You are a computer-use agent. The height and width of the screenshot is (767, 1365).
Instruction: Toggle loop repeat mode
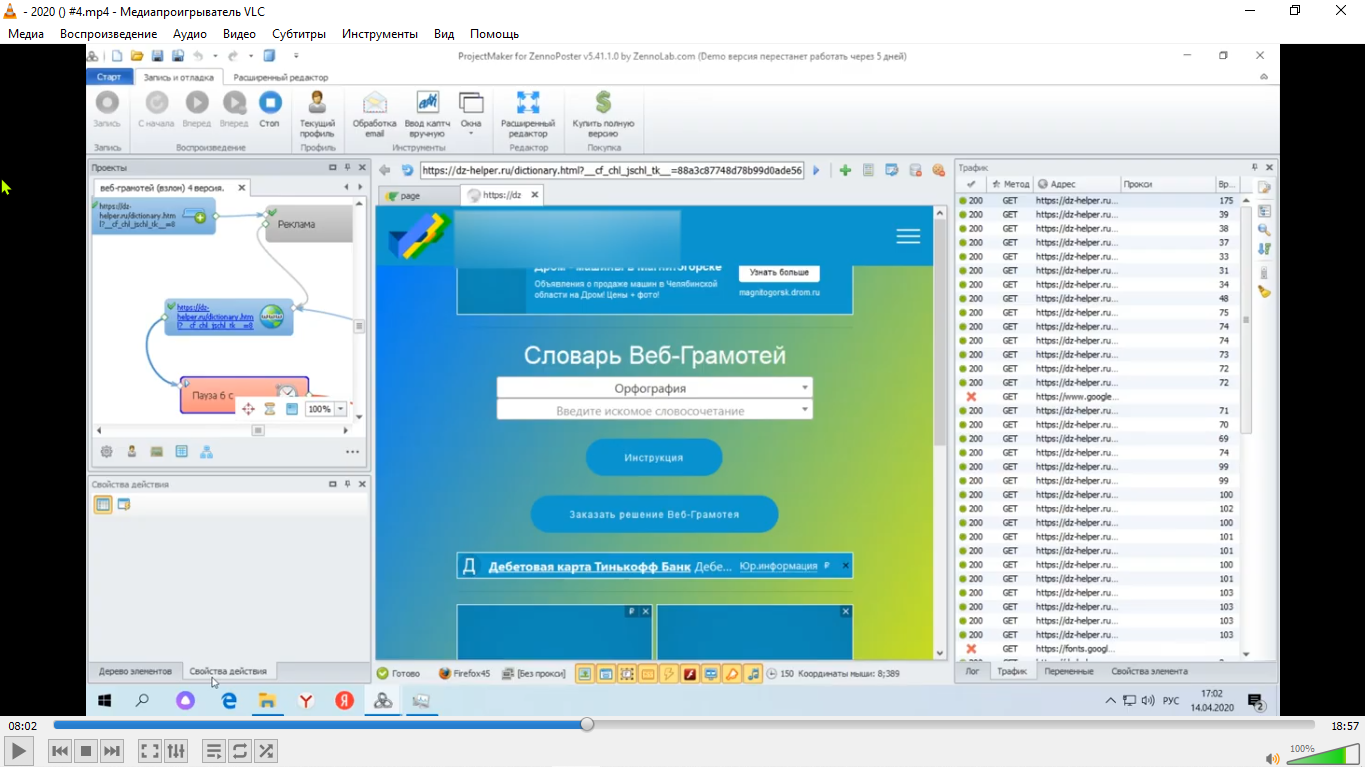239,750
